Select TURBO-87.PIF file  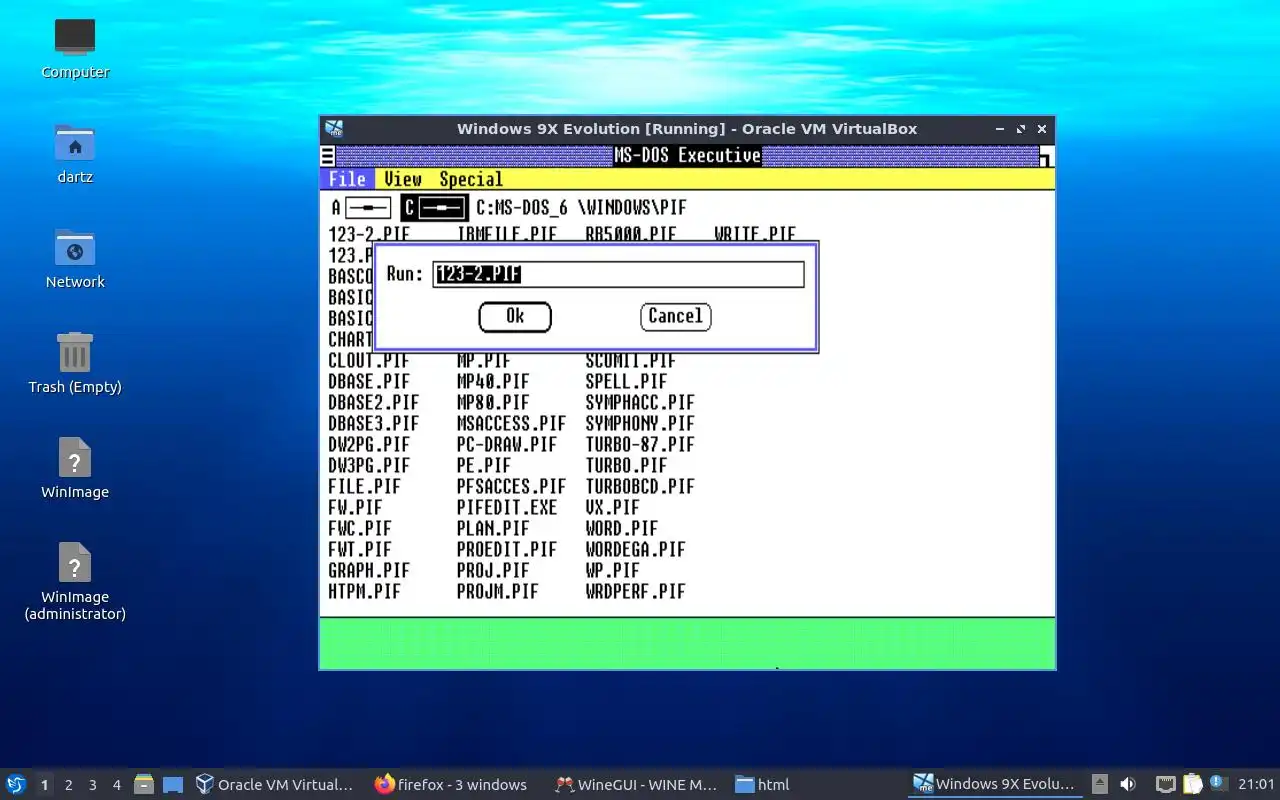(x=640, y=444)
